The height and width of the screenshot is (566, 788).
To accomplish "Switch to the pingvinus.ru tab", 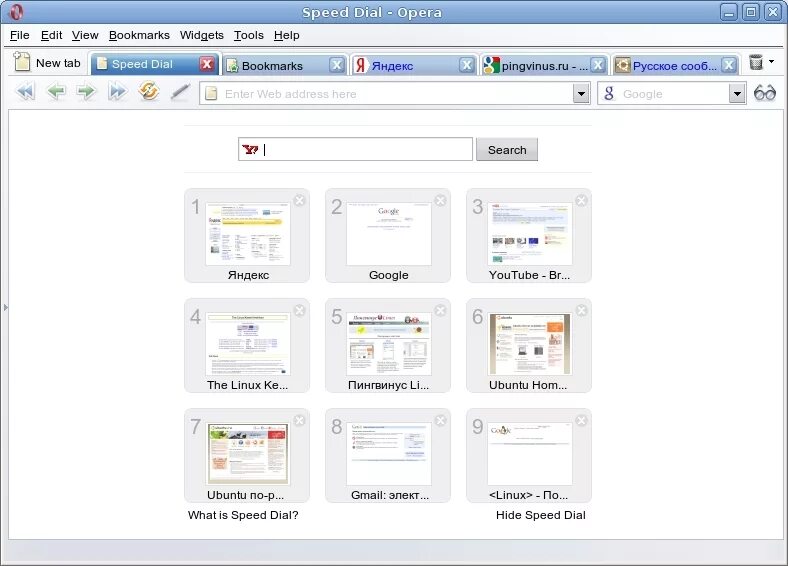I will pos(544,65).
